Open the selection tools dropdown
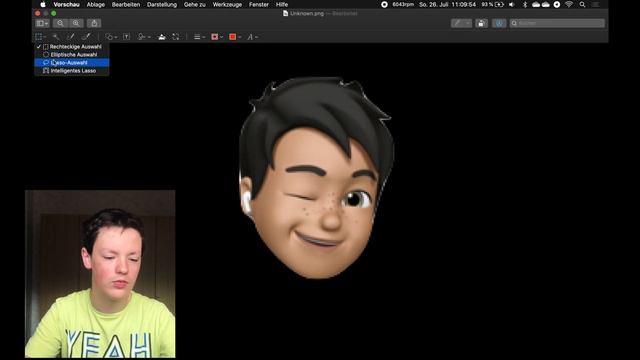Viewport: 640px width, 360px height. coord(40,37)
